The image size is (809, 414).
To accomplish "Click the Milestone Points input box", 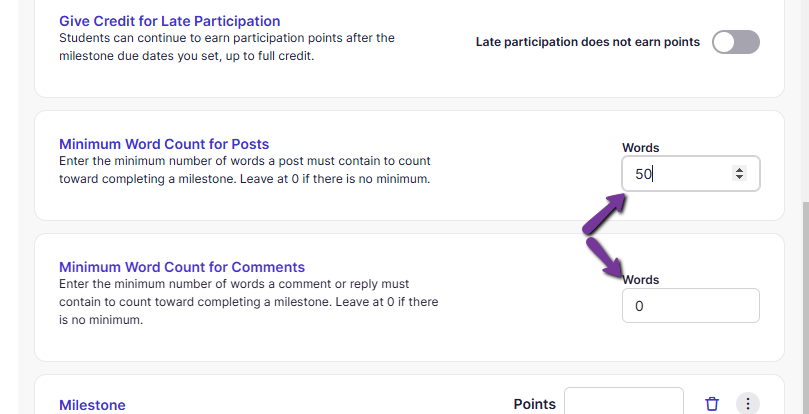I will click(623, 403).
